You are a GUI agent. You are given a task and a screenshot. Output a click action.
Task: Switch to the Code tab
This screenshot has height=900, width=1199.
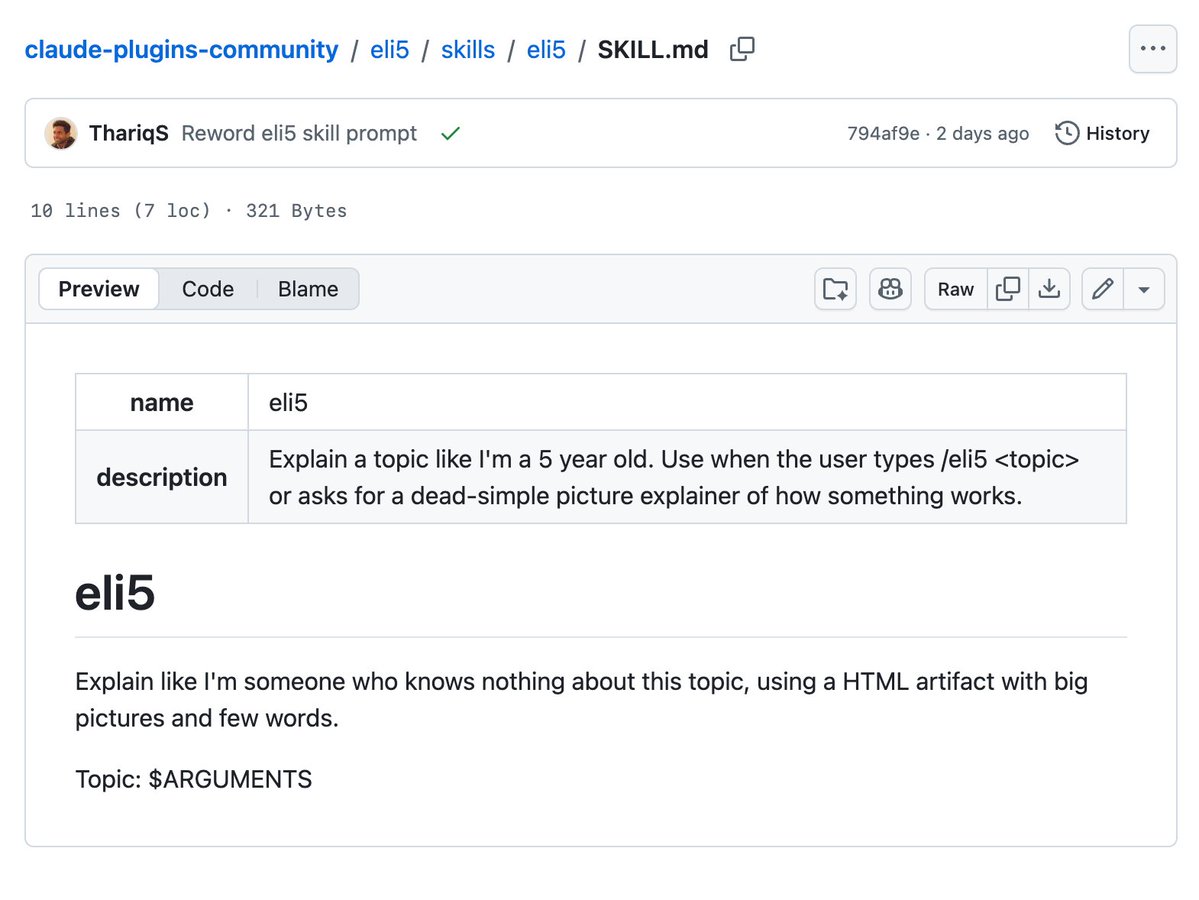click(208, 289)
